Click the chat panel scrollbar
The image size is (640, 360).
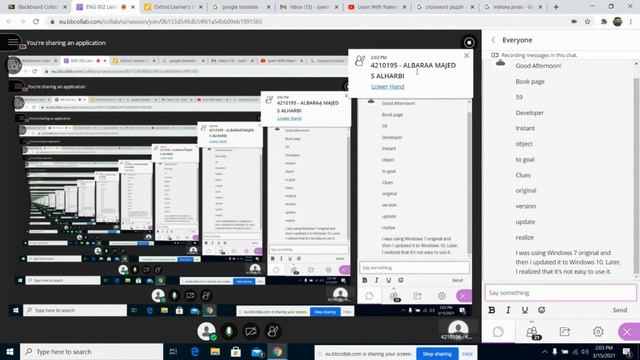(636, 176)
